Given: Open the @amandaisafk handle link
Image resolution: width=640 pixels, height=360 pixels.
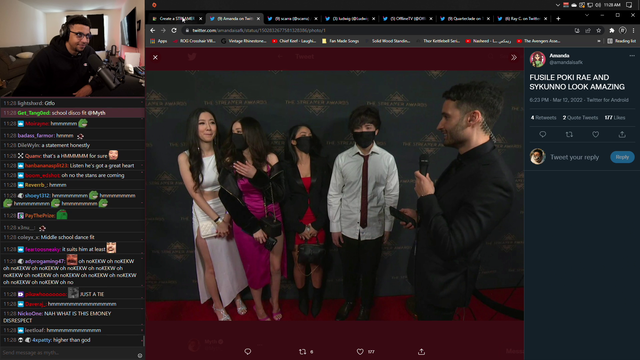Looking at the screenshot, I should [566, 62].
